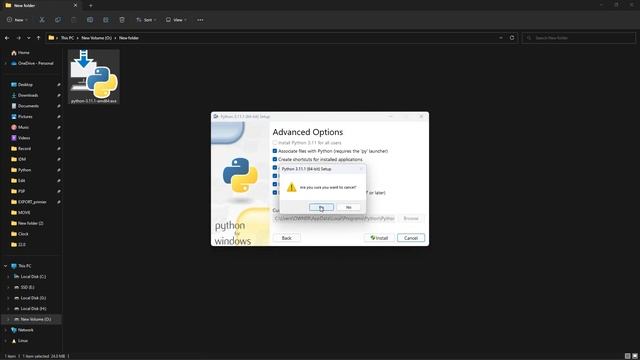
Task: Open the View dropdown menu
Action: [x=176, y=20]
